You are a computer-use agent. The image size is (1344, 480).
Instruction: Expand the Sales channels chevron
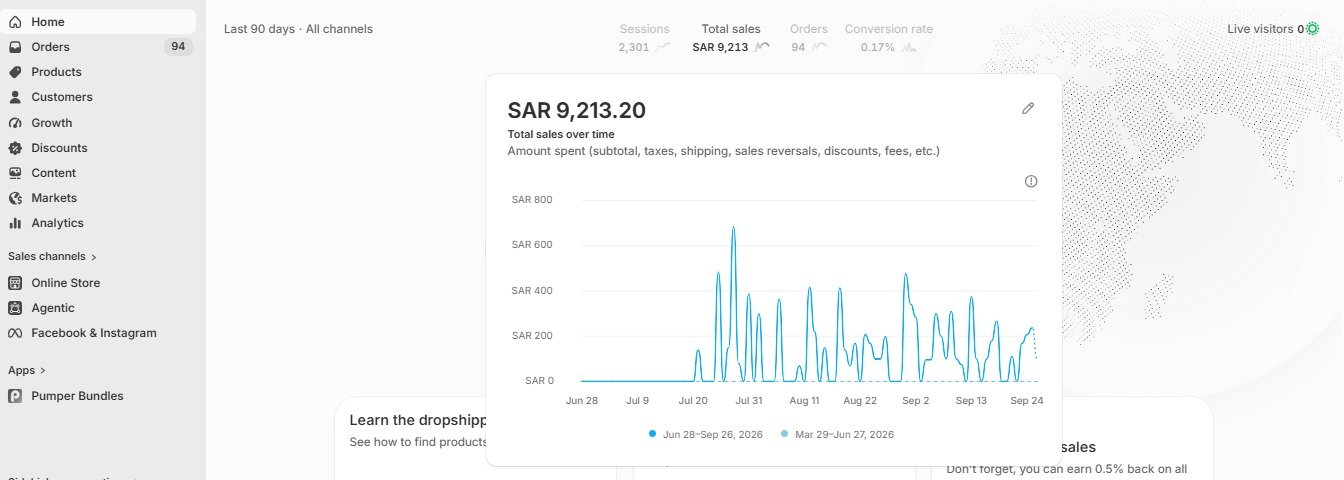coord(94,257)
